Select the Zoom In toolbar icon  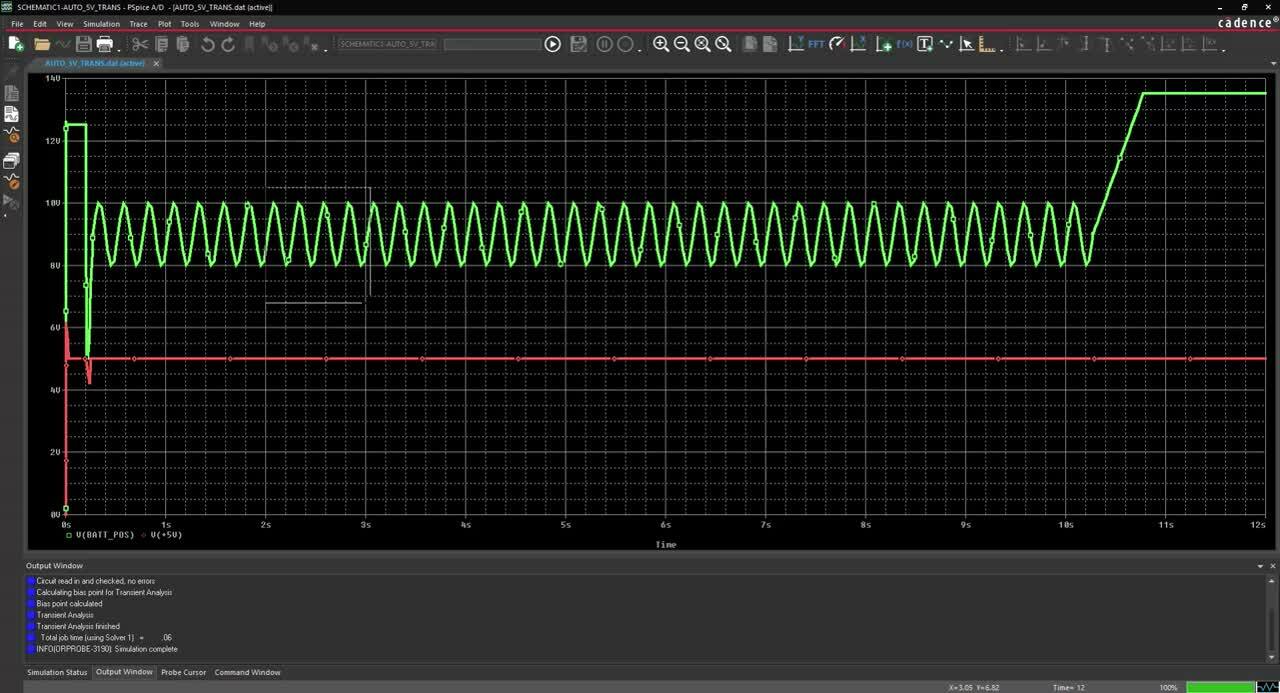pyautogui.click(x=662, y=44)
